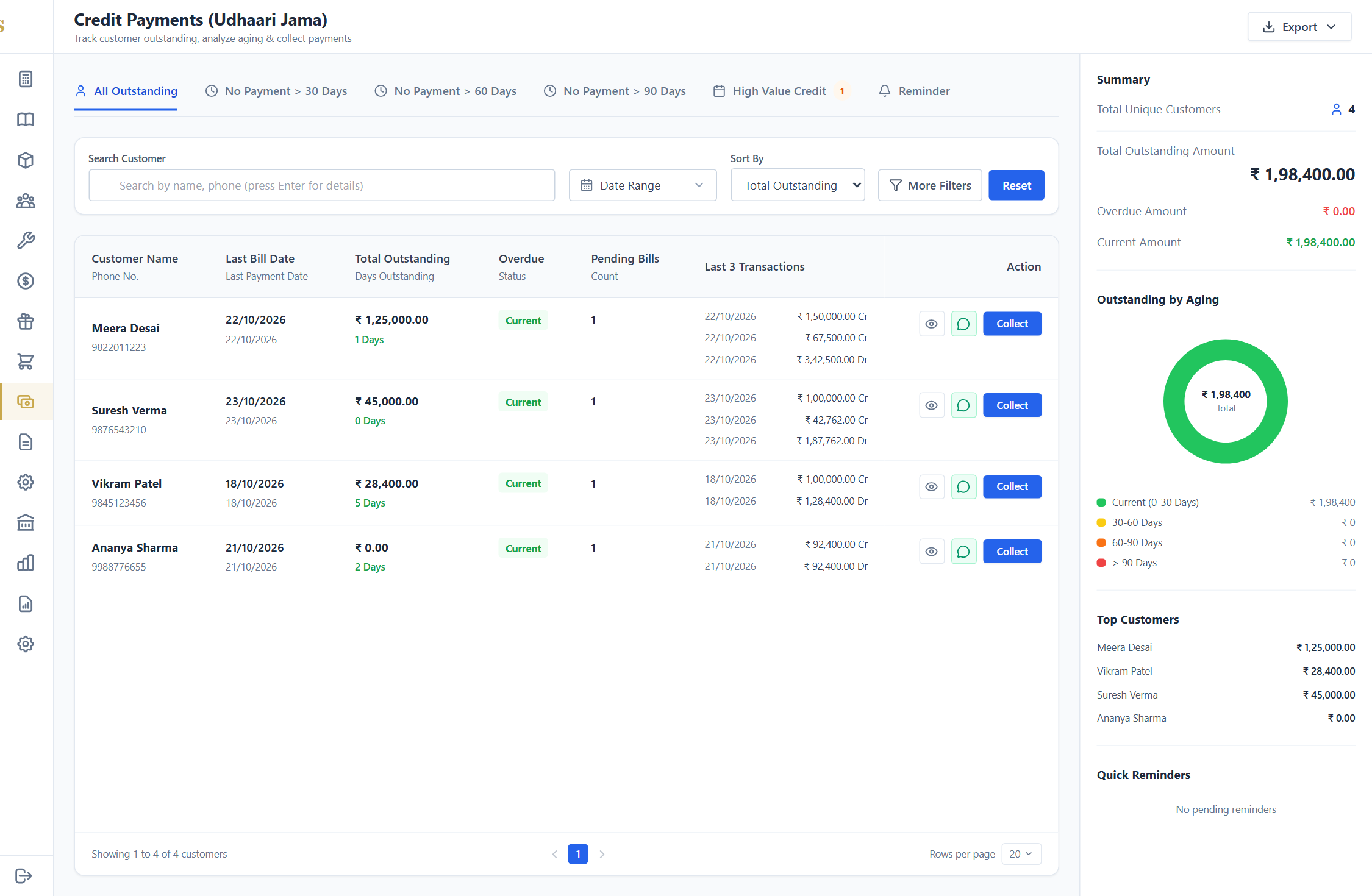
Task: Open the report file sidebar icon
Action: pos(26,603)
